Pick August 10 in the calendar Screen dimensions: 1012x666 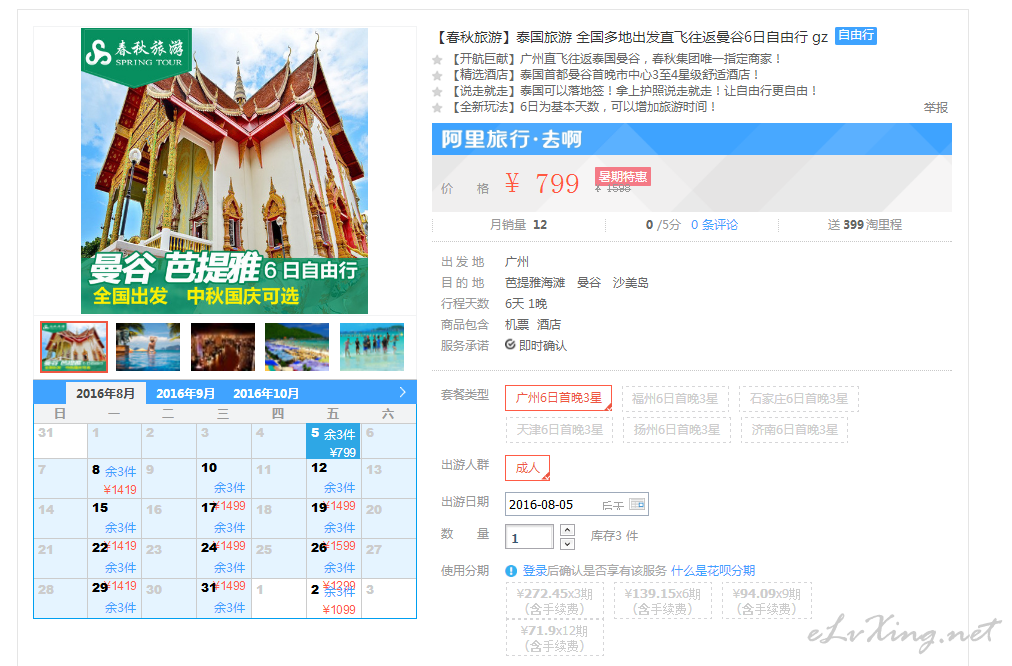tap(223, 478)
